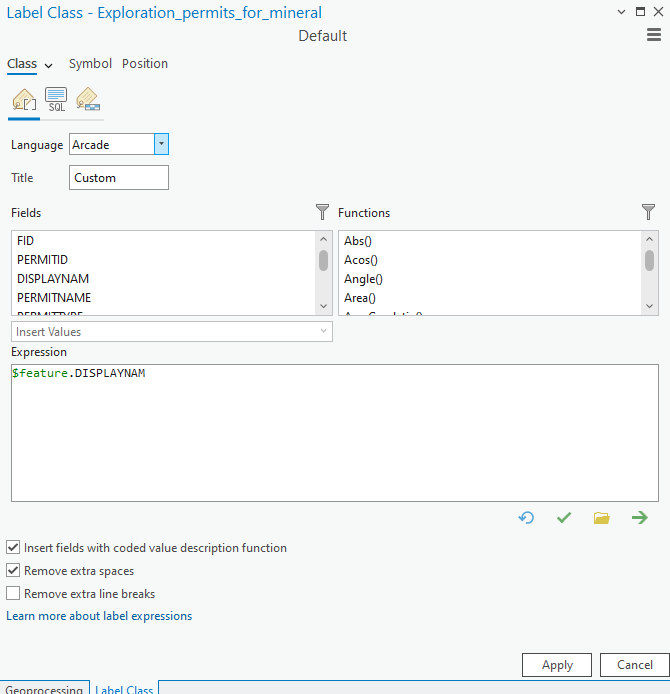
Task: Verify expression with green checkmark
Action: click(564, 517)
